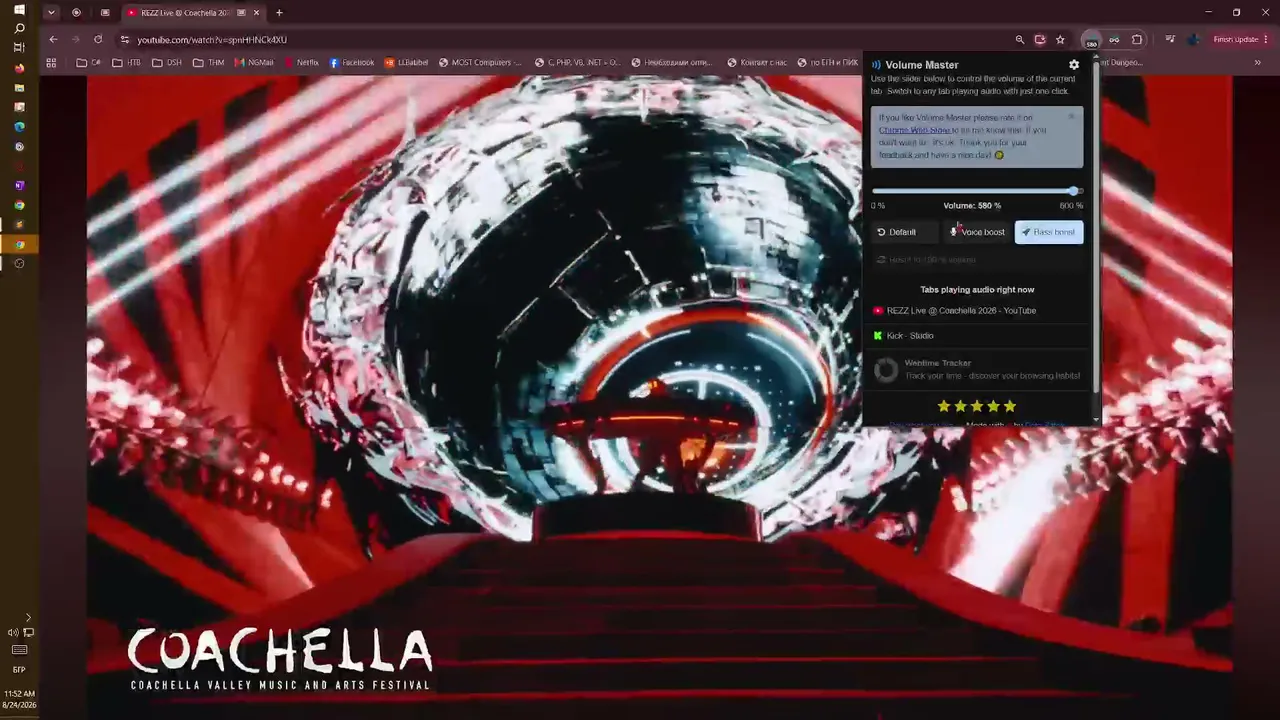Show hidden system tray icons

pyautogui.click(x=28, y=618)
